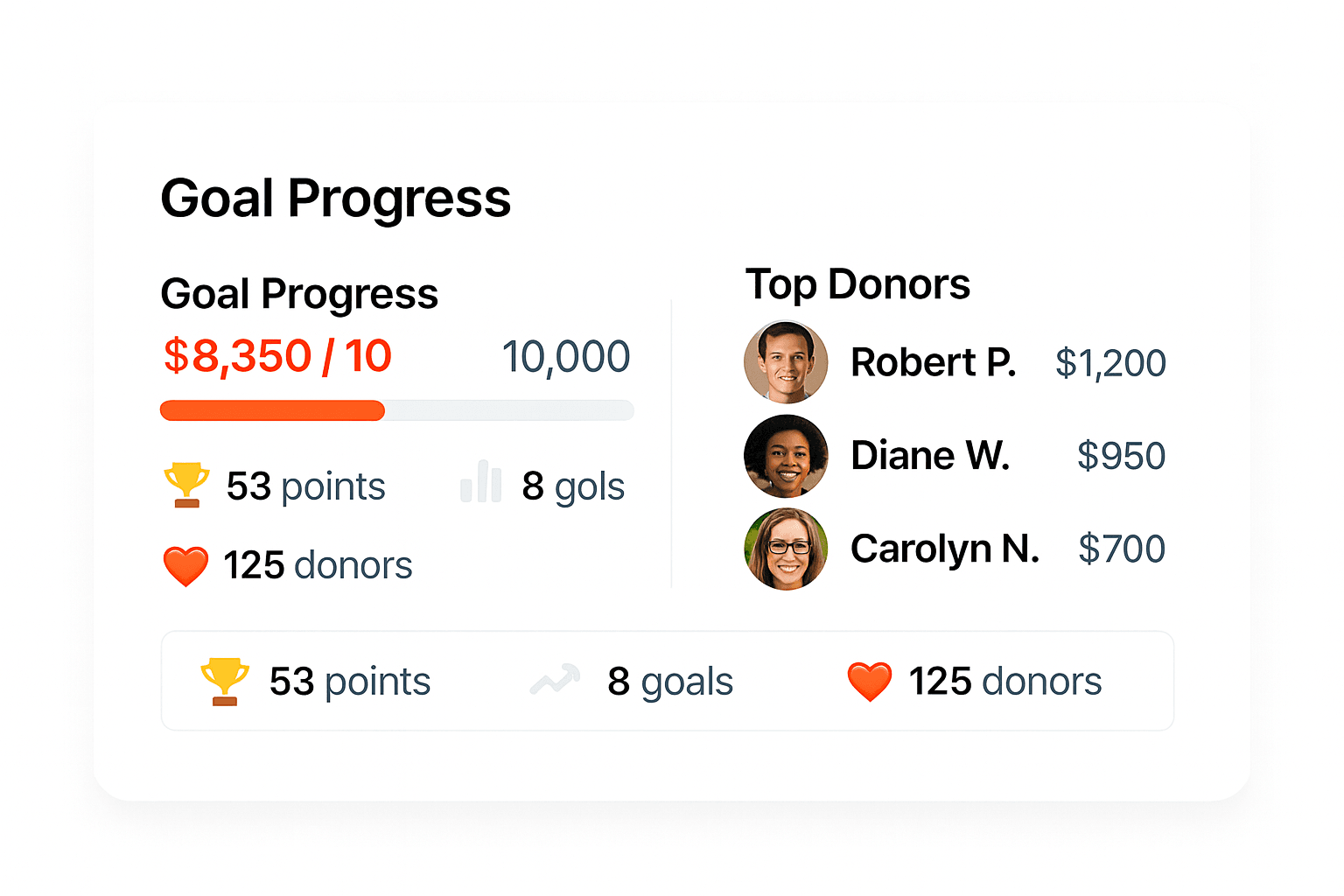
Task: Click the heart icon beside 125 donors
Action: click(x=185, y=564)
